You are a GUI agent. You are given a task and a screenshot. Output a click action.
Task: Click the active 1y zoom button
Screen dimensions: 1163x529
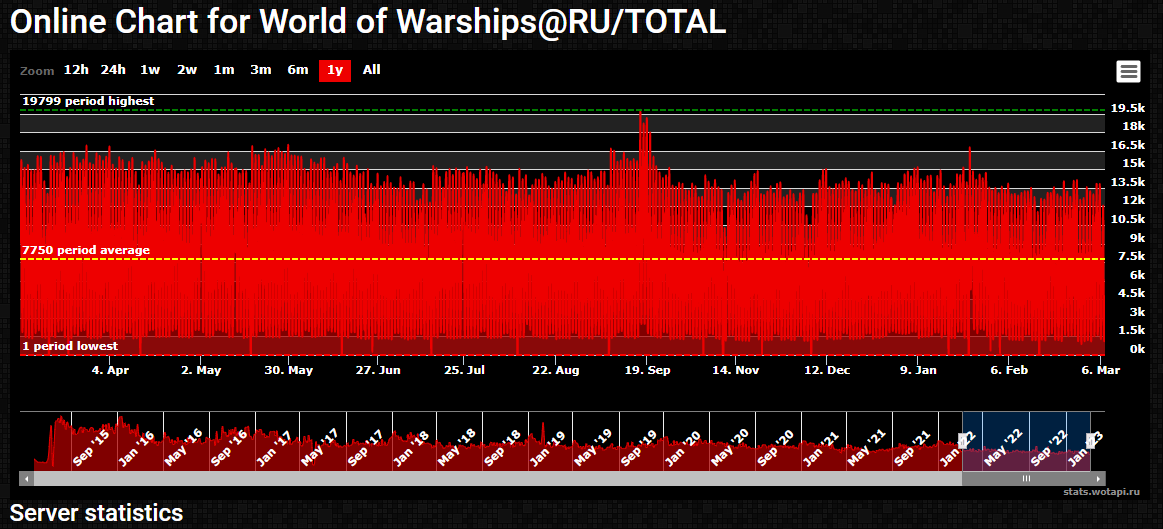pos(335,70)
